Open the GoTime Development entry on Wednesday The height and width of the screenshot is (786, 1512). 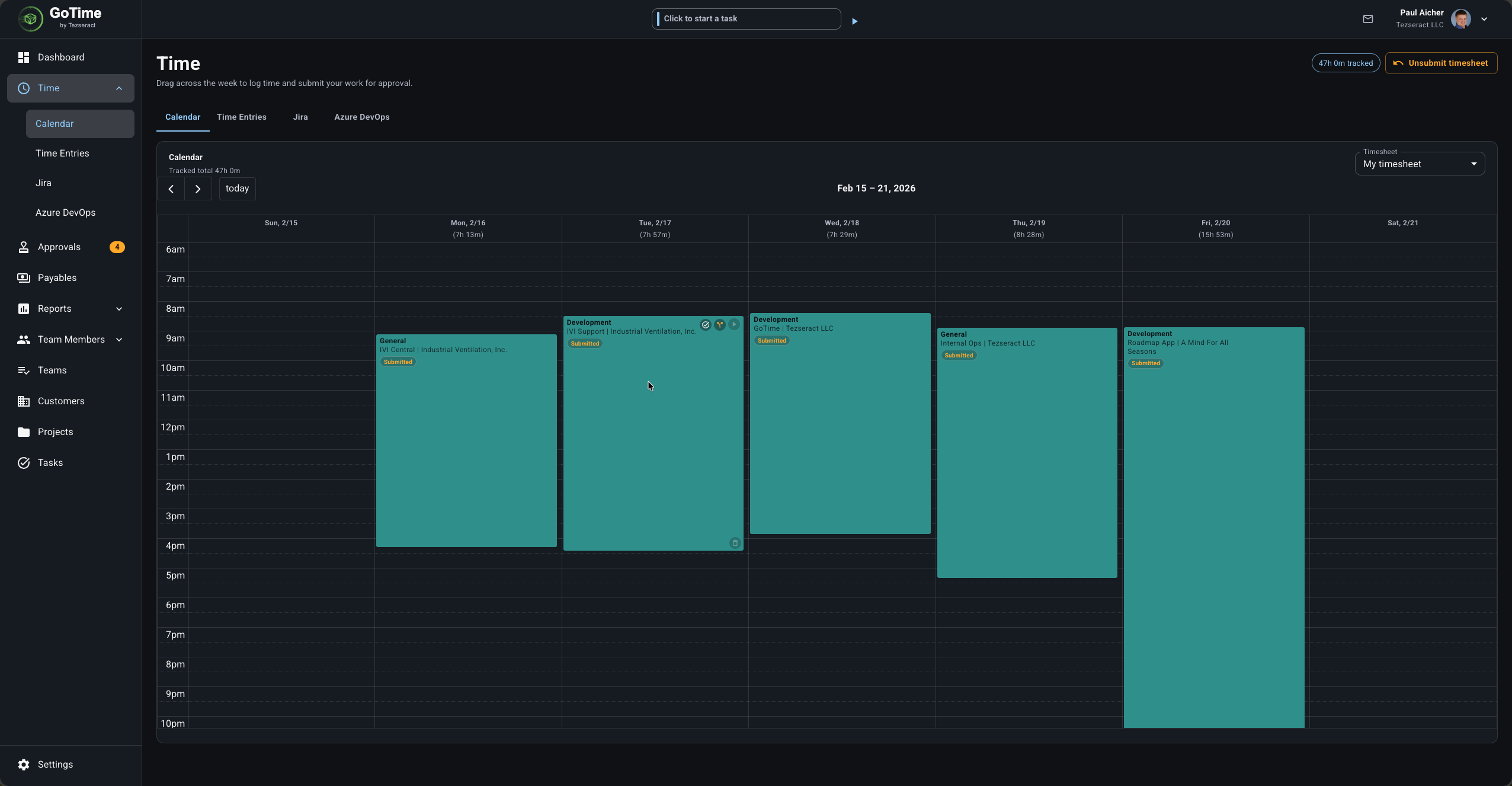point(840,424)
